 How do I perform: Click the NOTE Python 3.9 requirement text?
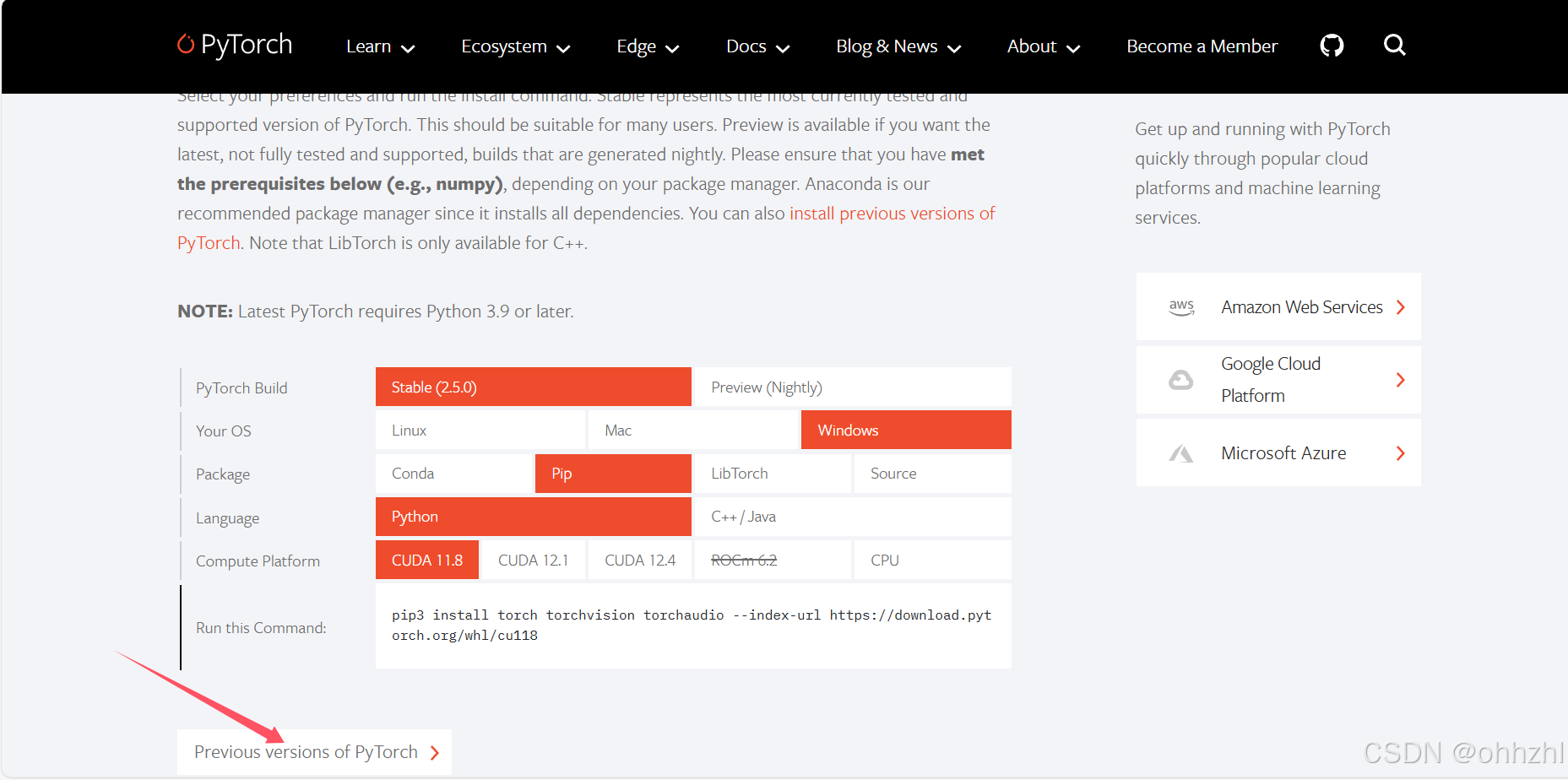pos(376,311)
